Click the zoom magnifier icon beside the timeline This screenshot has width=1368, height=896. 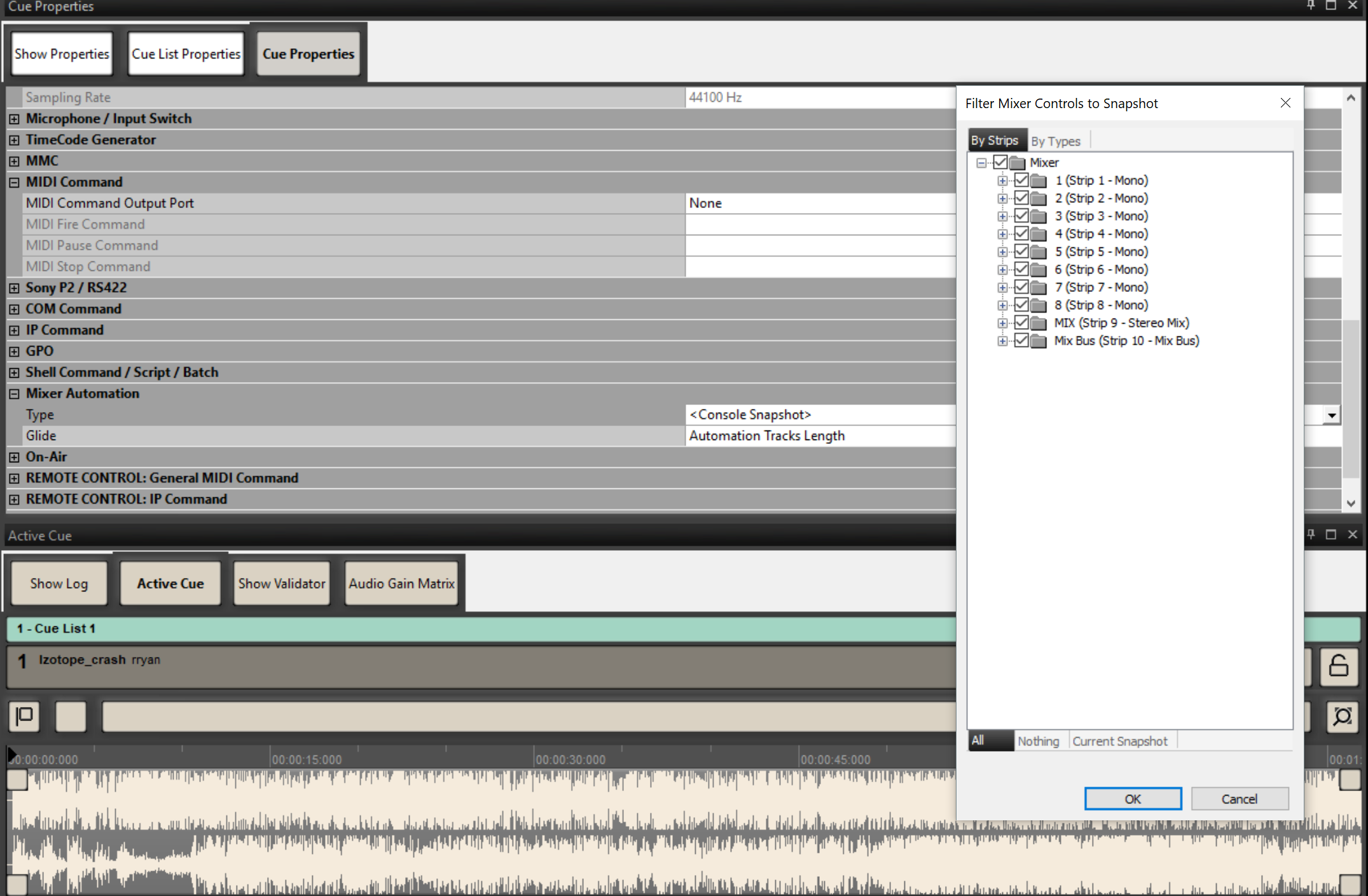click(1342, 717)
